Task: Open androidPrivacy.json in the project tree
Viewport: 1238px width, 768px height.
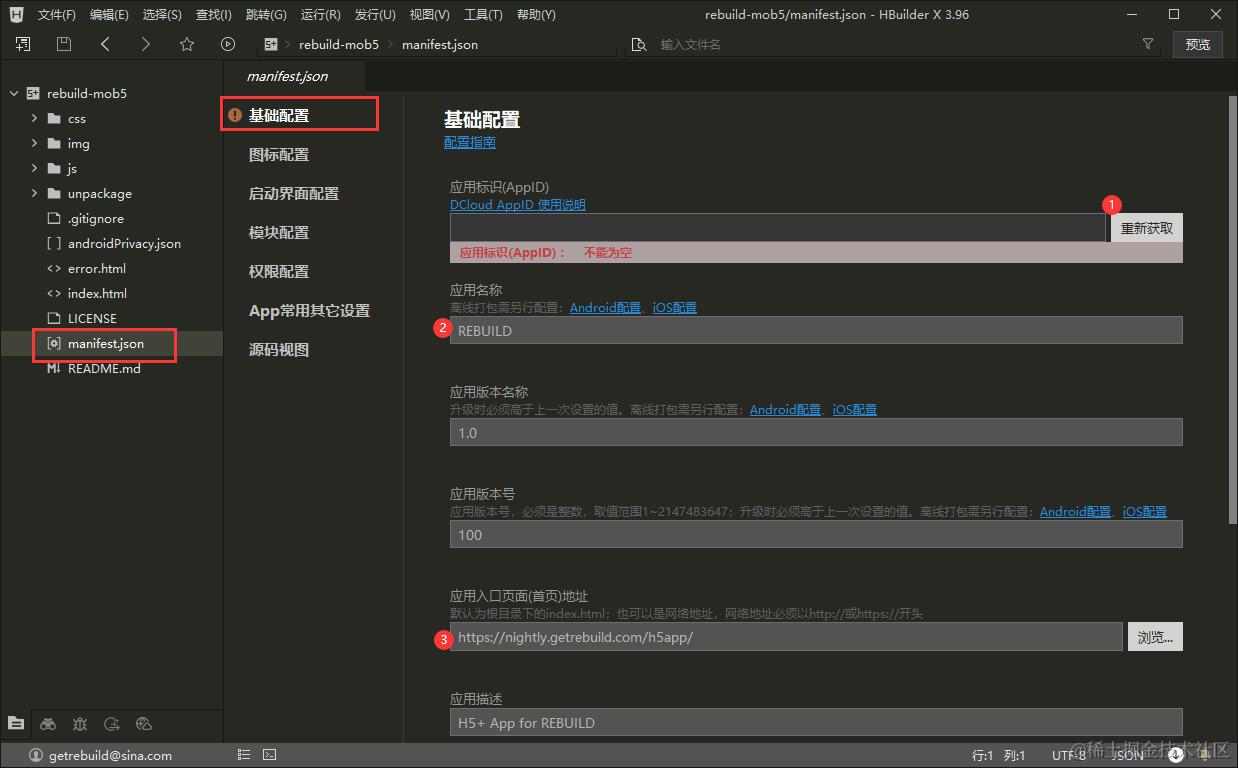Action: (x=124, y=243)
